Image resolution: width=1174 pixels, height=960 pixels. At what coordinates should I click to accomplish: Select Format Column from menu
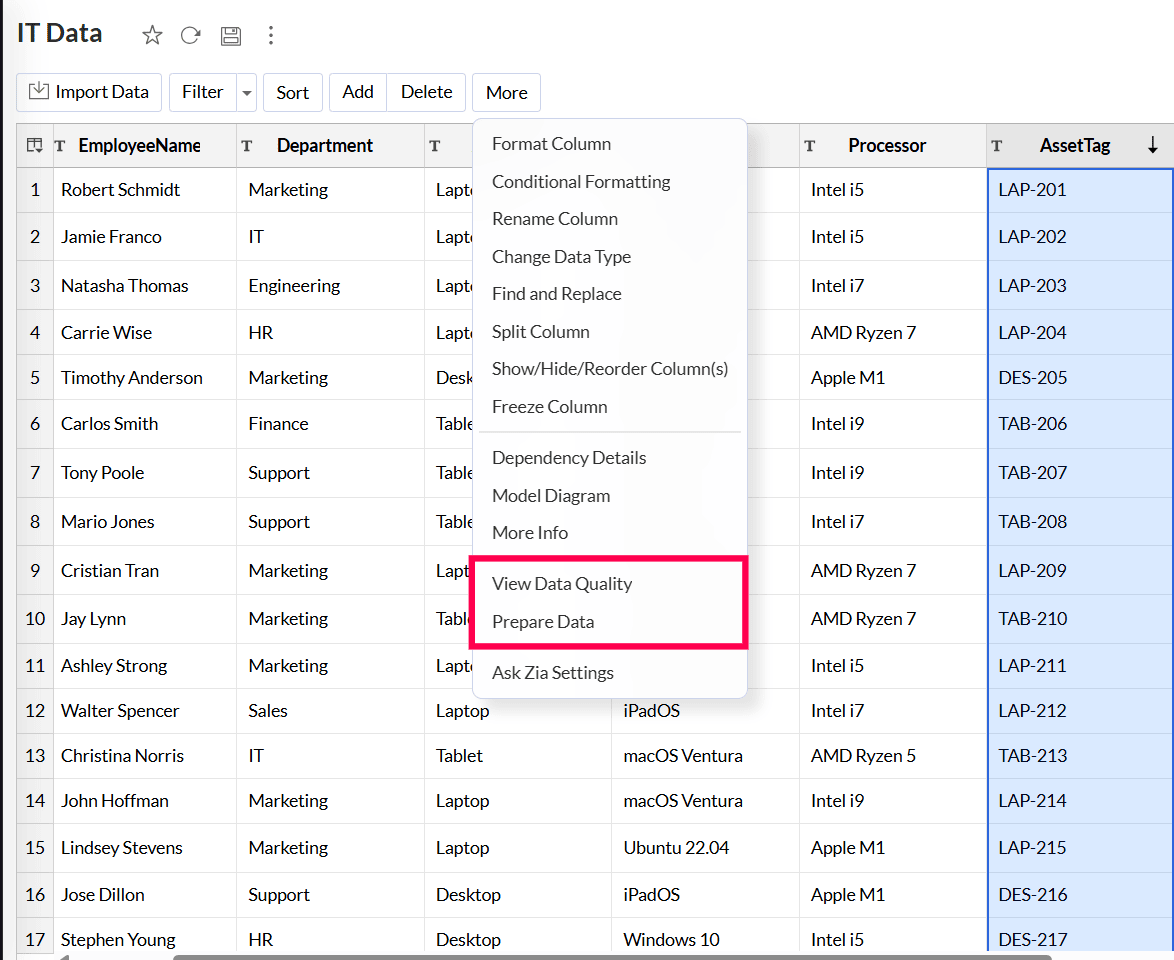click(551, 144)
